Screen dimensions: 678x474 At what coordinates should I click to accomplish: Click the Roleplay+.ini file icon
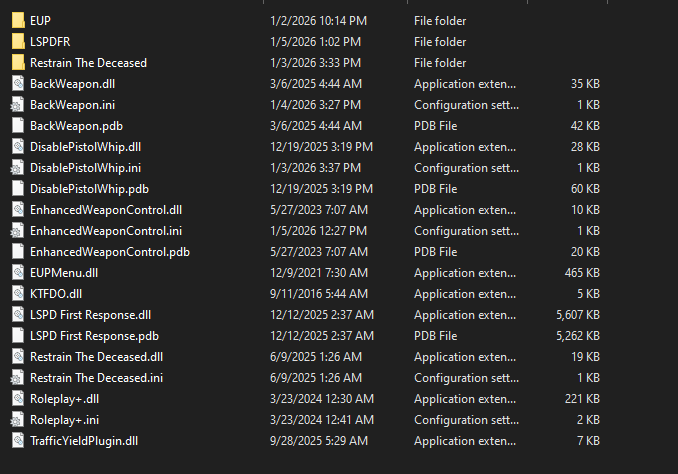(x=17, y=419)
